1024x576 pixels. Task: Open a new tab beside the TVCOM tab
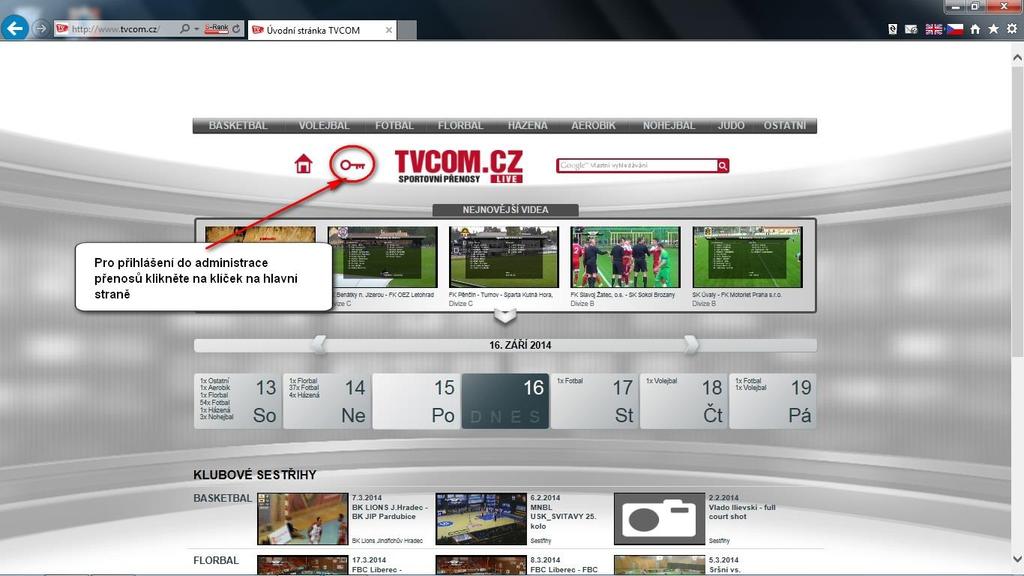tap(407, 30)
